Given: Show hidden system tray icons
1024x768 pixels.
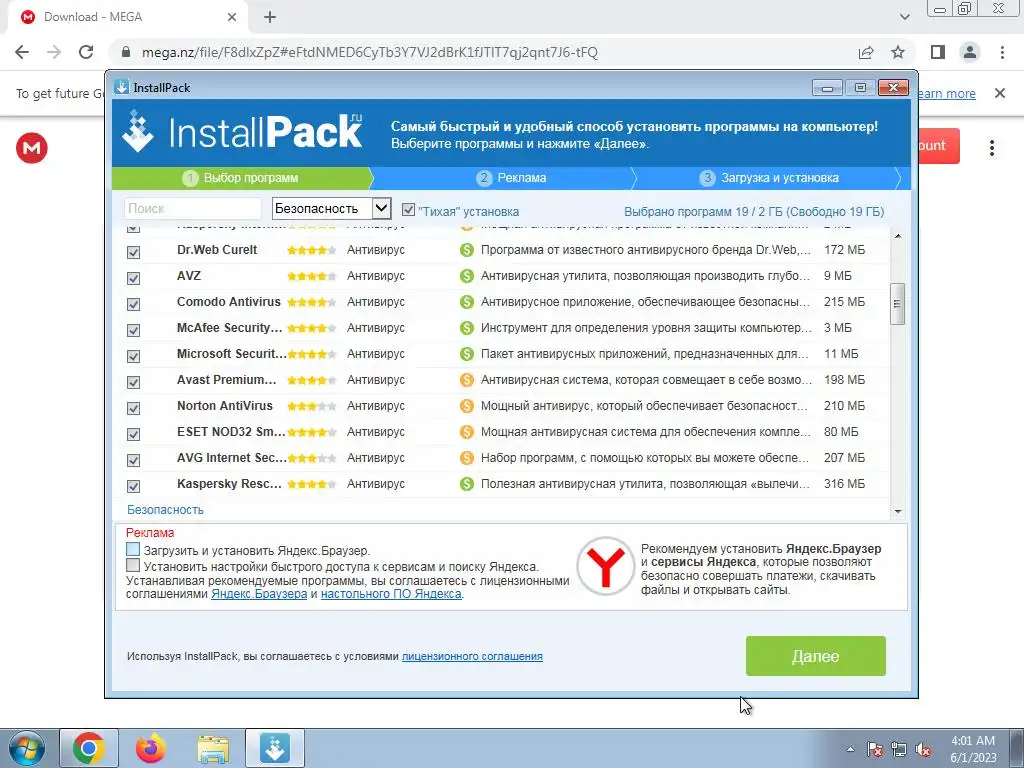Looking at the screenshot, I should point(850,750).
